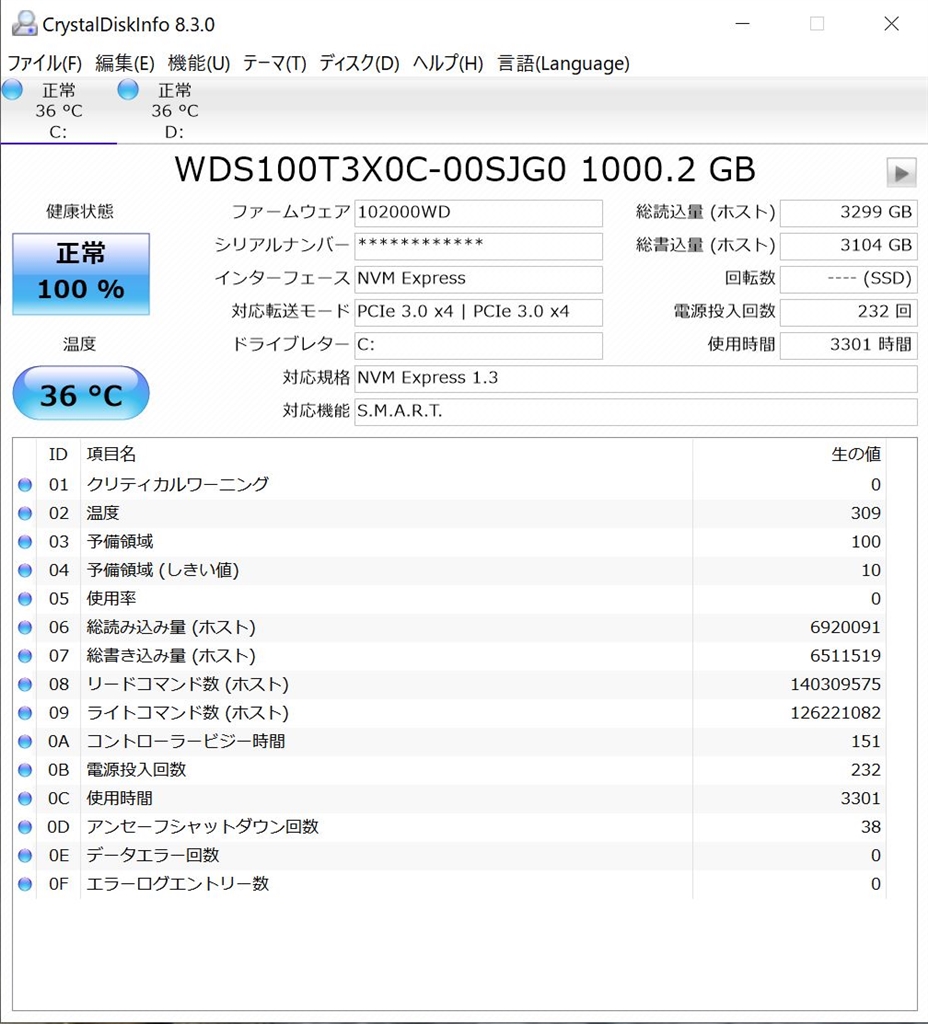Click raw value 309 in 温度 row

(x=865, y=513)
